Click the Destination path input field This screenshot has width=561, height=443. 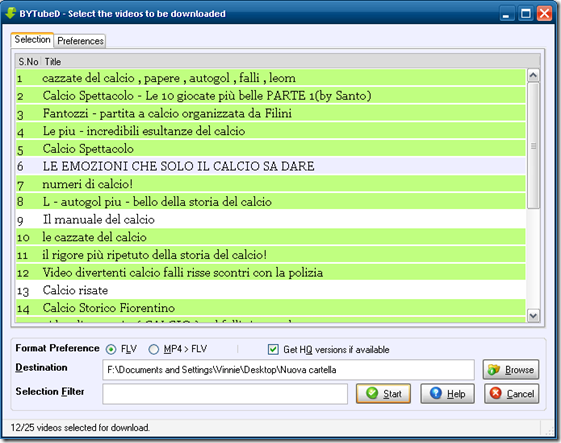click(288, 370)
